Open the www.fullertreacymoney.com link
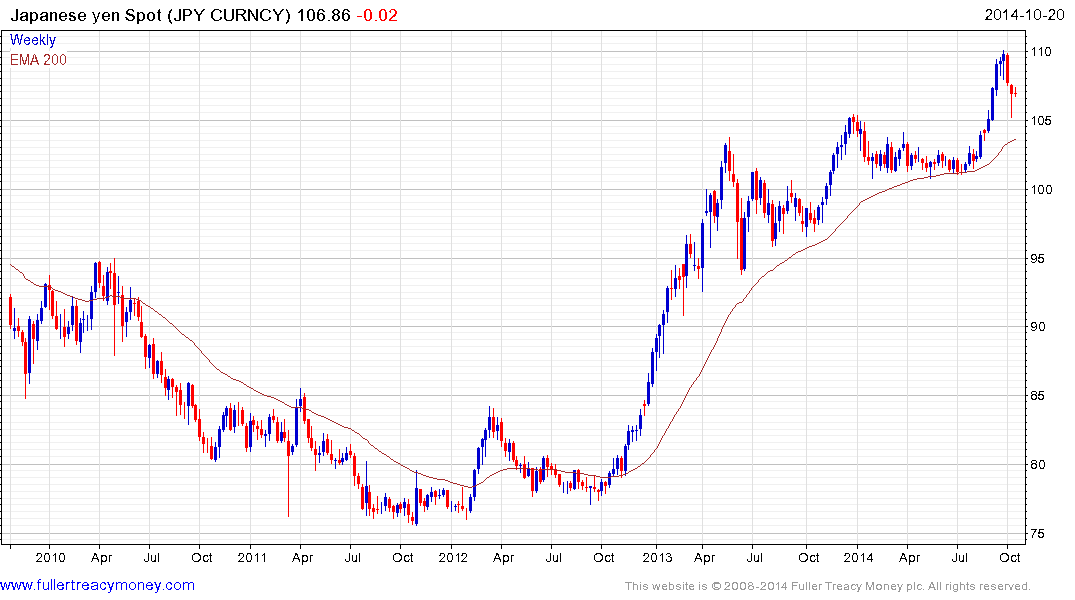The height and width of the screenshot is (600, 1075). [97, 585]
